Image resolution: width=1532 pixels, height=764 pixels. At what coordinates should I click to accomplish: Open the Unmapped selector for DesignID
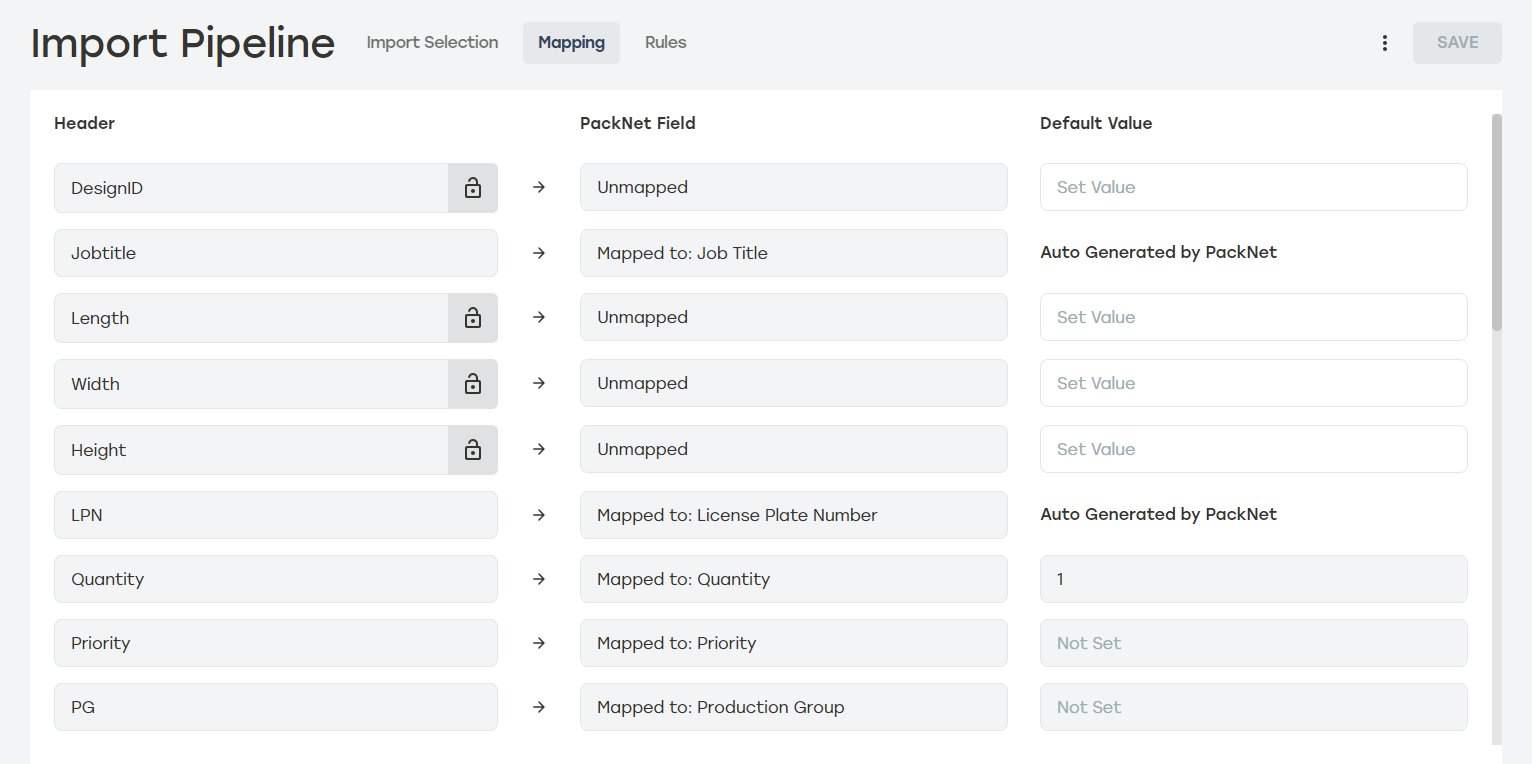point(793,187)
